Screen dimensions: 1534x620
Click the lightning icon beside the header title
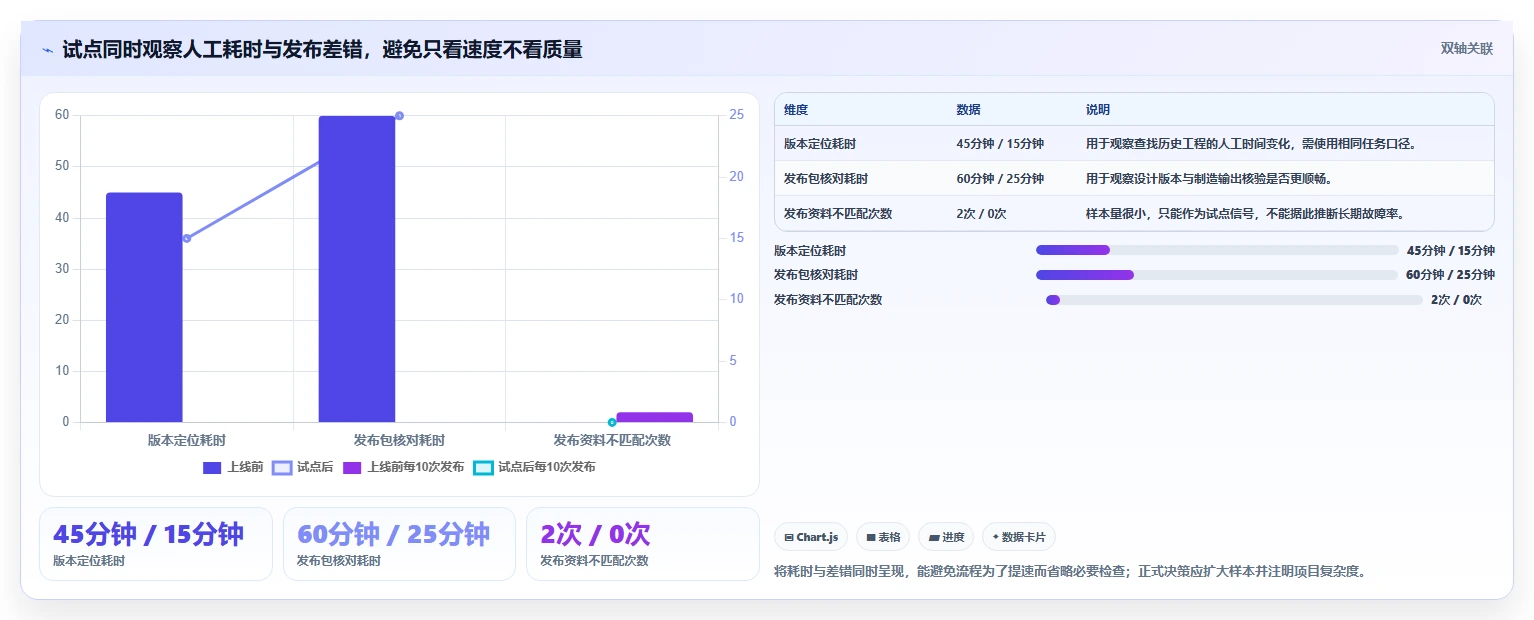click(x=48, y=50)
